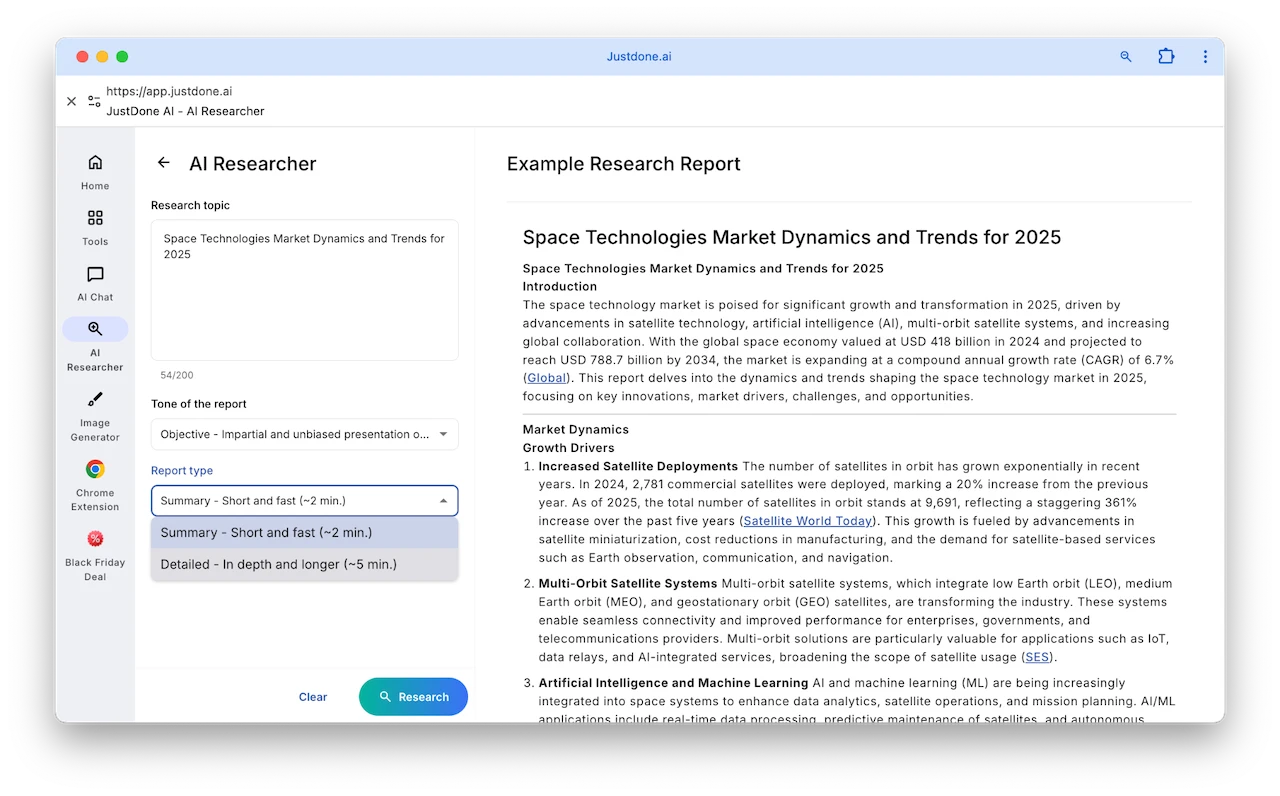1280x796 pixels.
Task: Open AI Chat from sidebar
Action: pyautogui.click(x=95, y=275)
